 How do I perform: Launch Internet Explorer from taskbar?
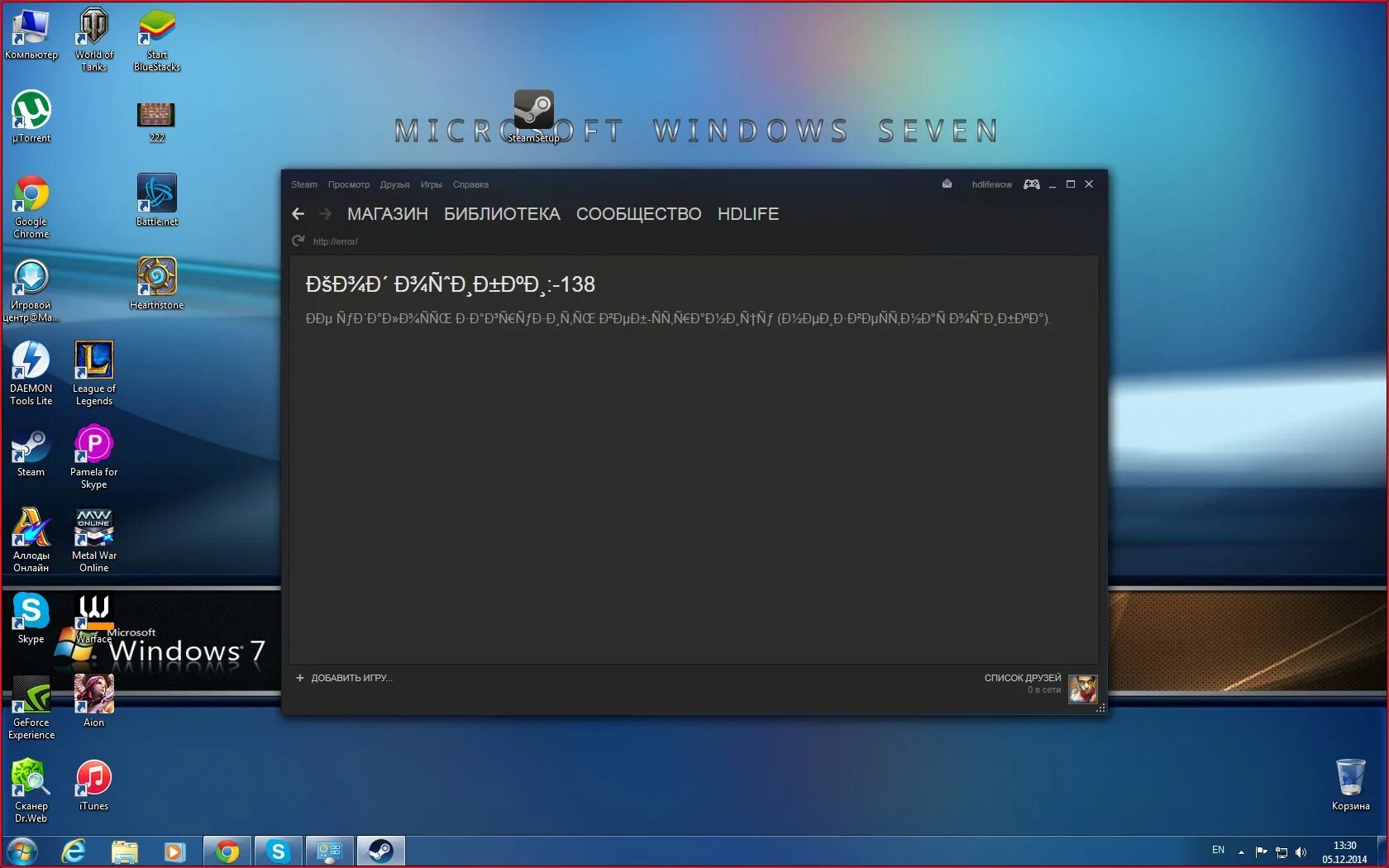(74, 851)
